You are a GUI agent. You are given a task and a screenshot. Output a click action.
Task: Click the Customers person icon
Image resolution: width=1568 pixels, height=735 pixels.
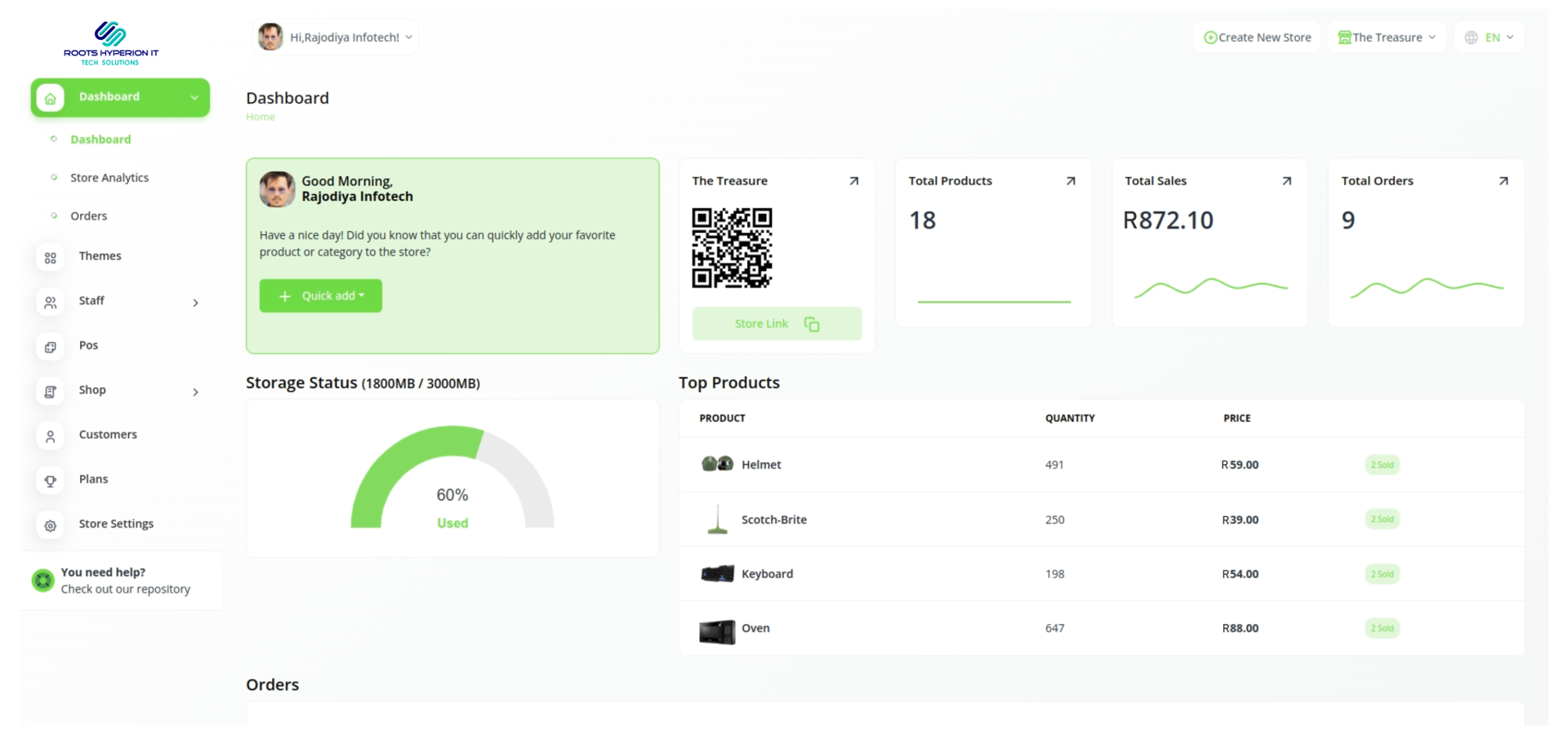tap(50, 437)
